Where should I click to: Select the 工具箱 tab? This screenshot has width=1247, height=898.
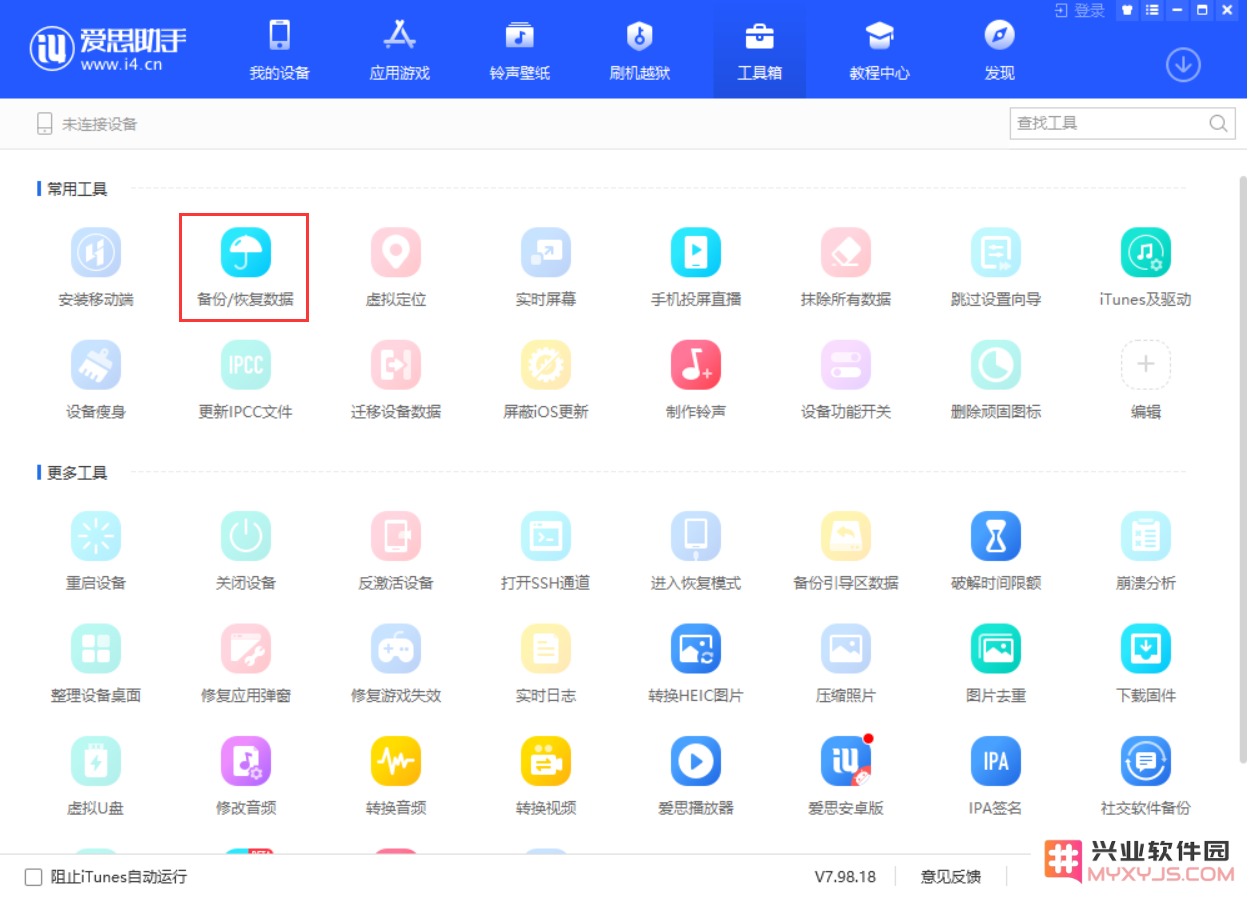(x=760, y=50)
